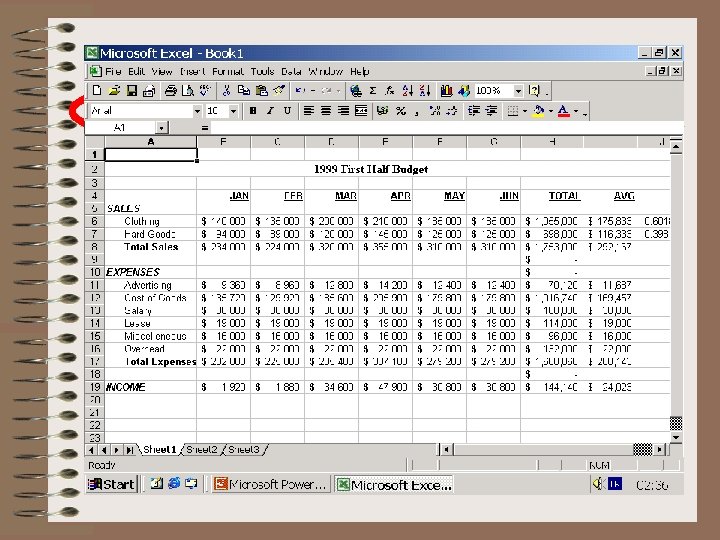Image resolution: width=720 pixels, height=540 pixels.
Task: Run the Spelling check icon
Action: 205,90
